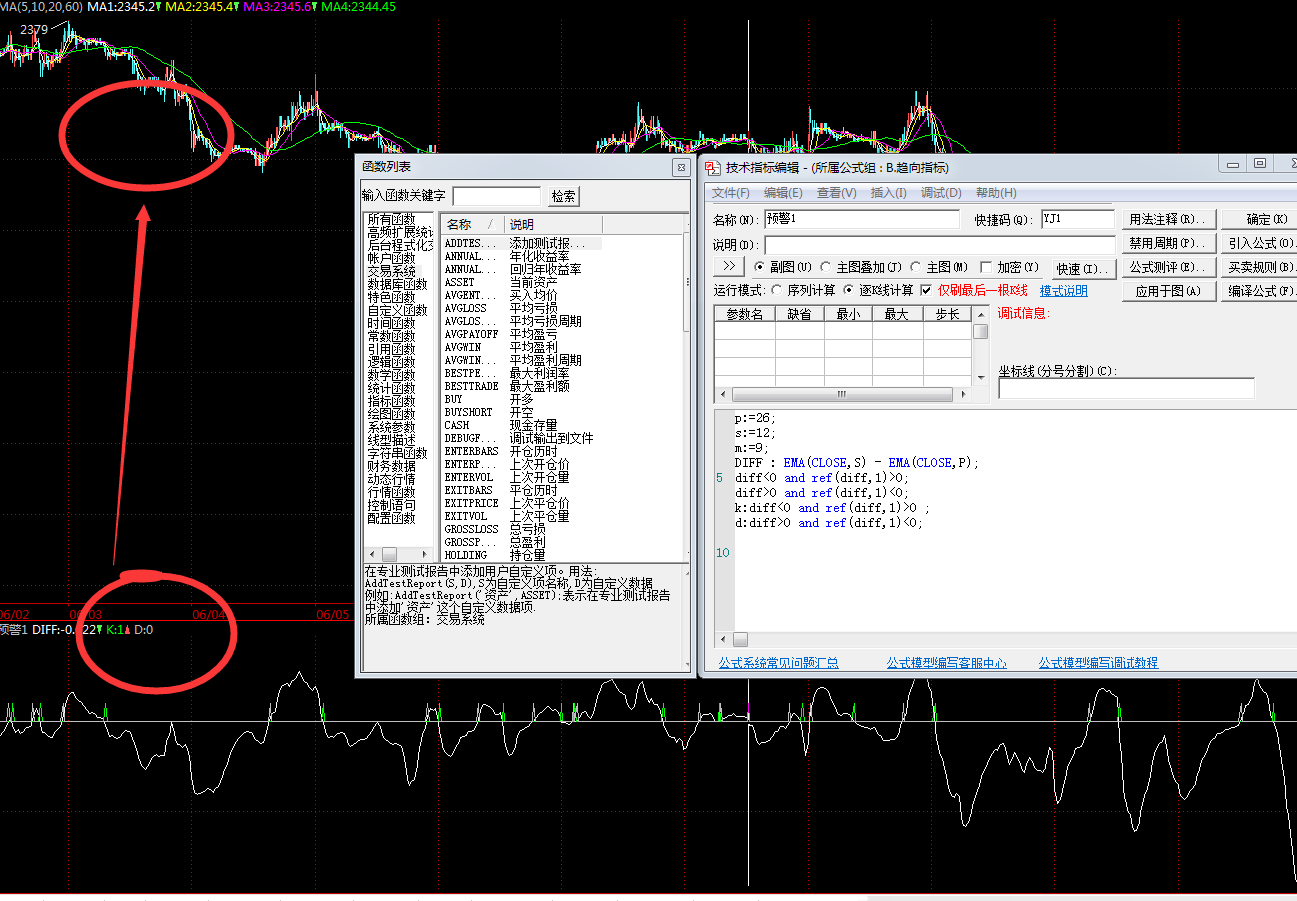Open 公式系统常见问题汇总 link
Image resolution: width=1297 pixels, height=901 pixels.
coord(778,662)
